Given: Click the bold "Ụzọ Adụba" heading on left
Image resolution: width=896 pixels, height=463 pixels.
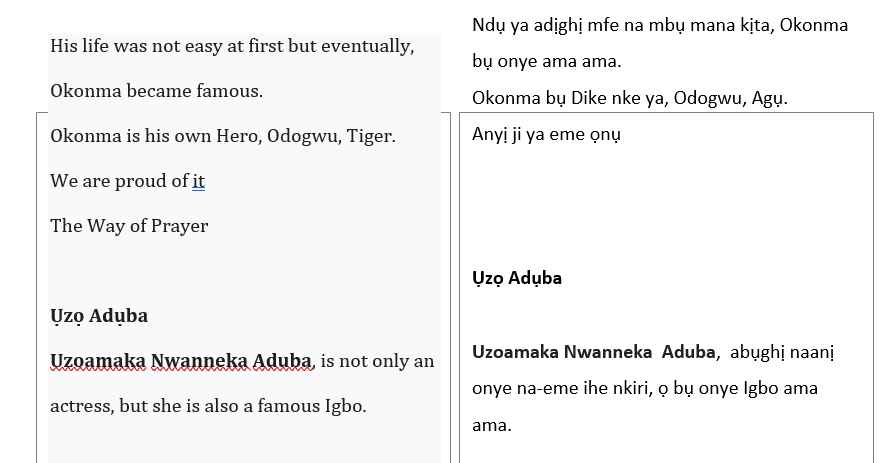Looking at the screenshot, I should click(99, 316).
